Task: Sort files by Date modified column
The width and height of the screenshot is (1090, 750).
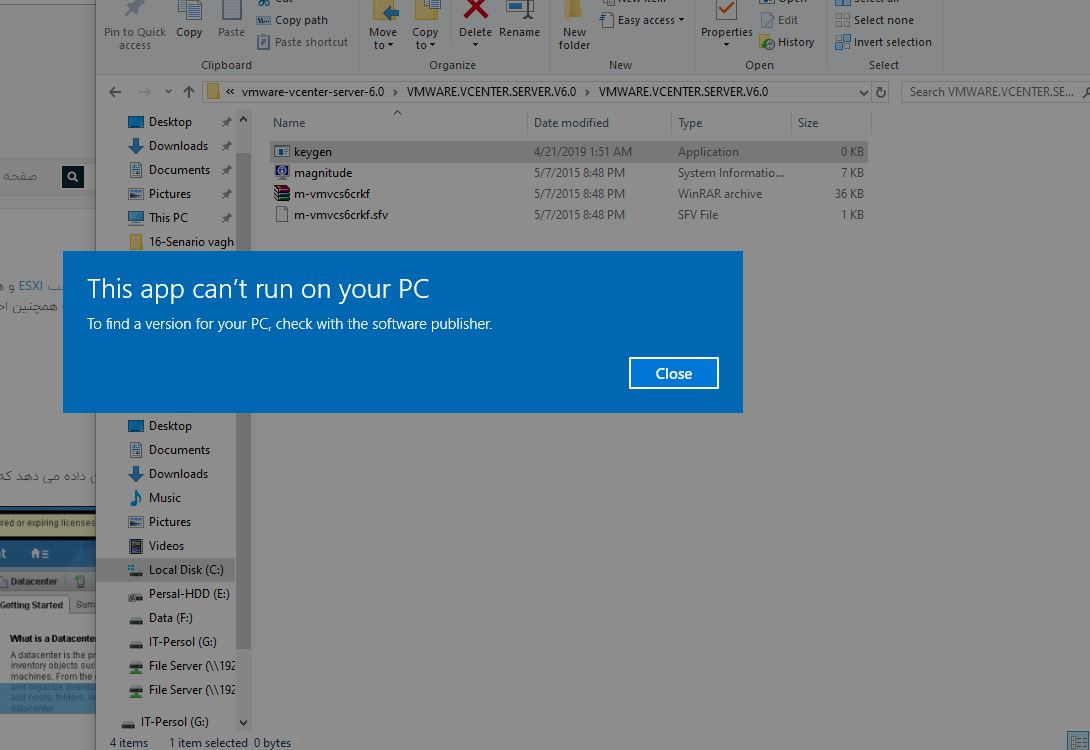Action: coord(571,123)
